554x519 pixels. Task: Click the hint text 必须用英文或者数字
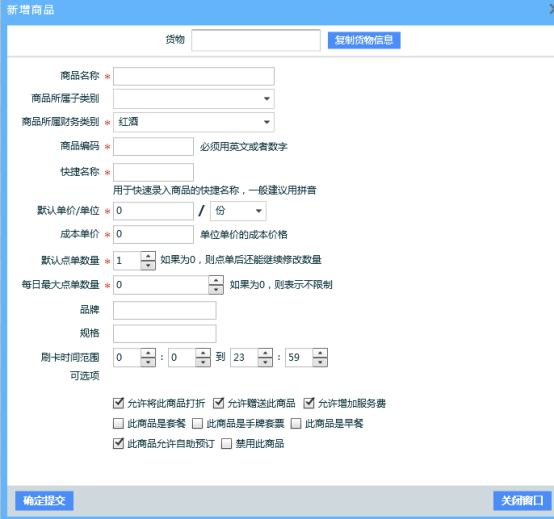244,147
